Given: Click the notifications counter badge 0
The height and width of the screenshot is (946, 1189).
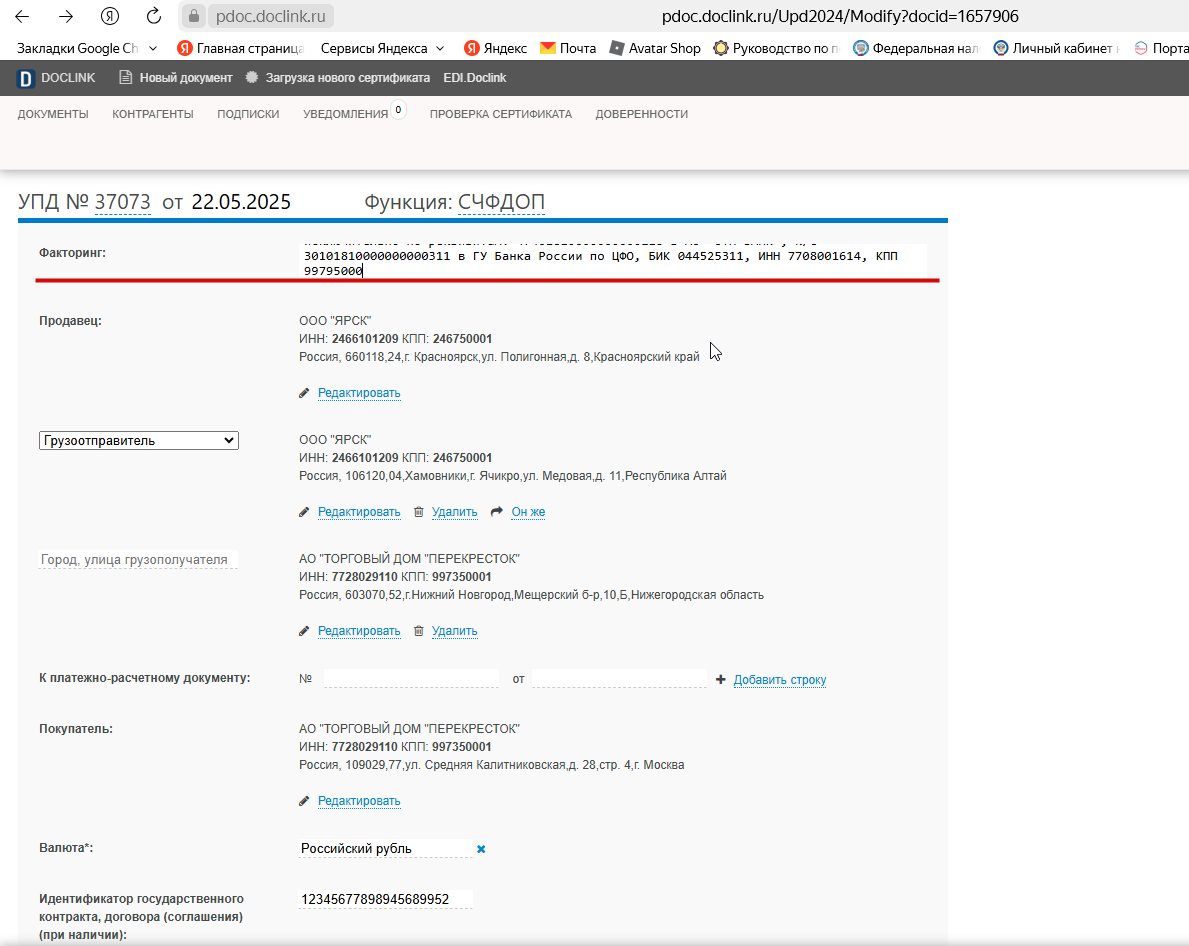Looking at the screenshot, I should click(x=398, y=110).
